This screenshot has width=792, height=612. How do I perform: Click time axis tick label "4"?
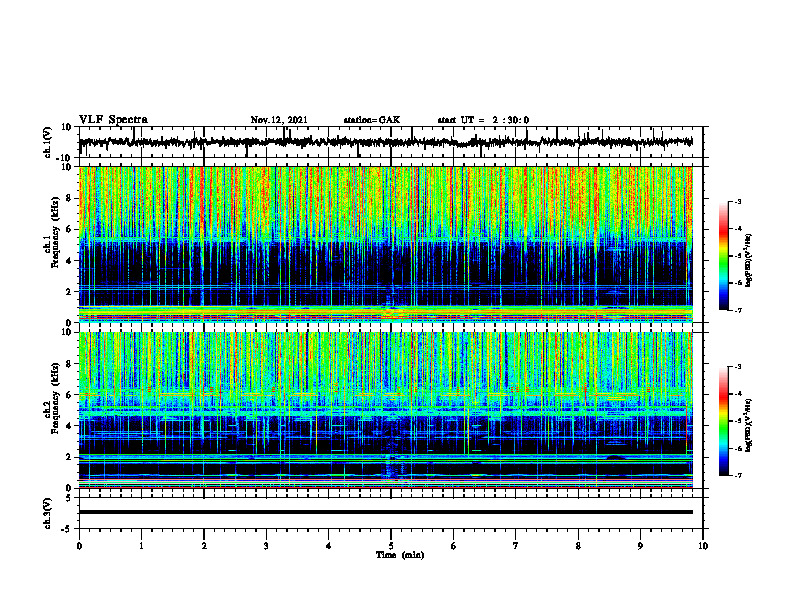click(x=329, y=546)
